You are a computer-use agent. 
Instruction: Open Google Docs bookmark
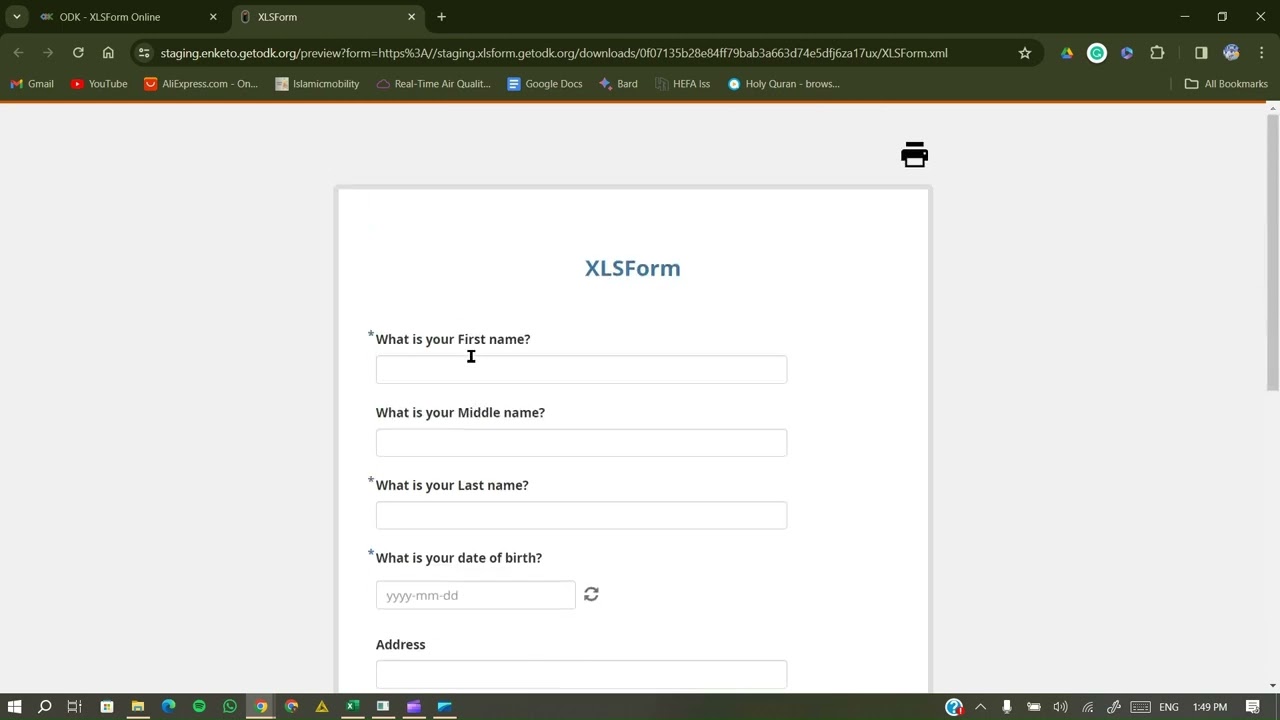[x=545, y=84]
